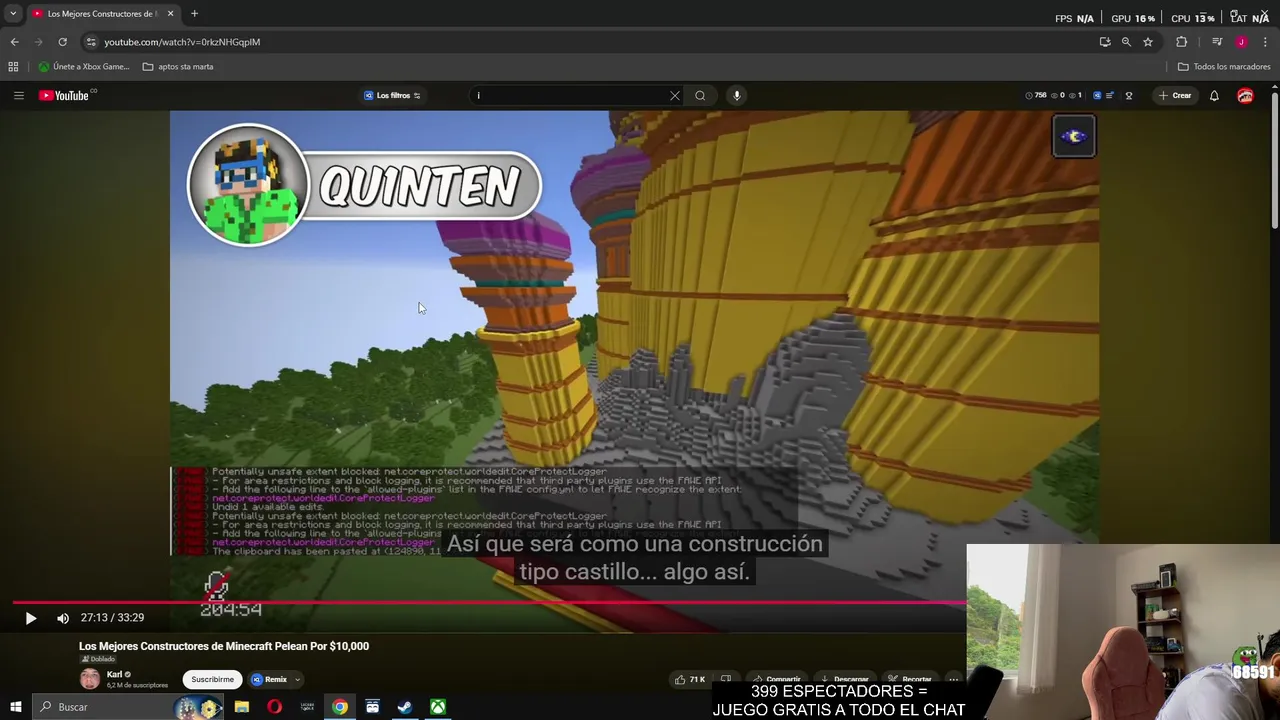The height and width of the screenshot is (720, 1280).
Task: Like the video with 71 K thumbs-up
Action: click(690, 679)
